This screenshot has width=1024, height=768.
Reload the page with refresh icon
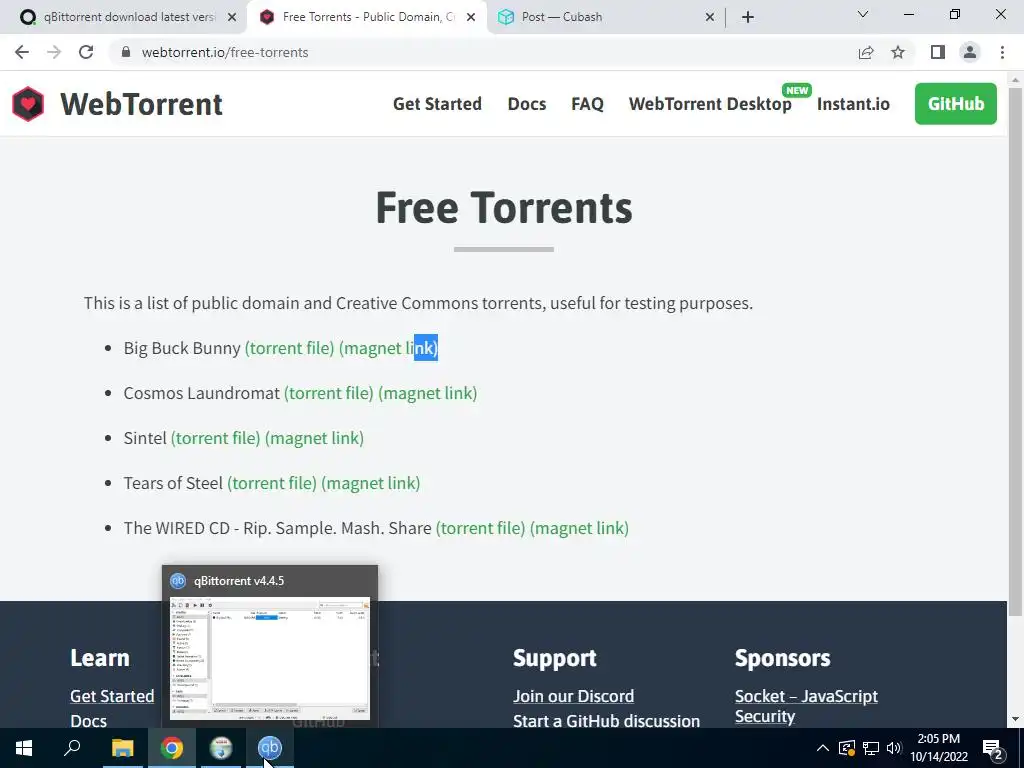tap(86, 52)
